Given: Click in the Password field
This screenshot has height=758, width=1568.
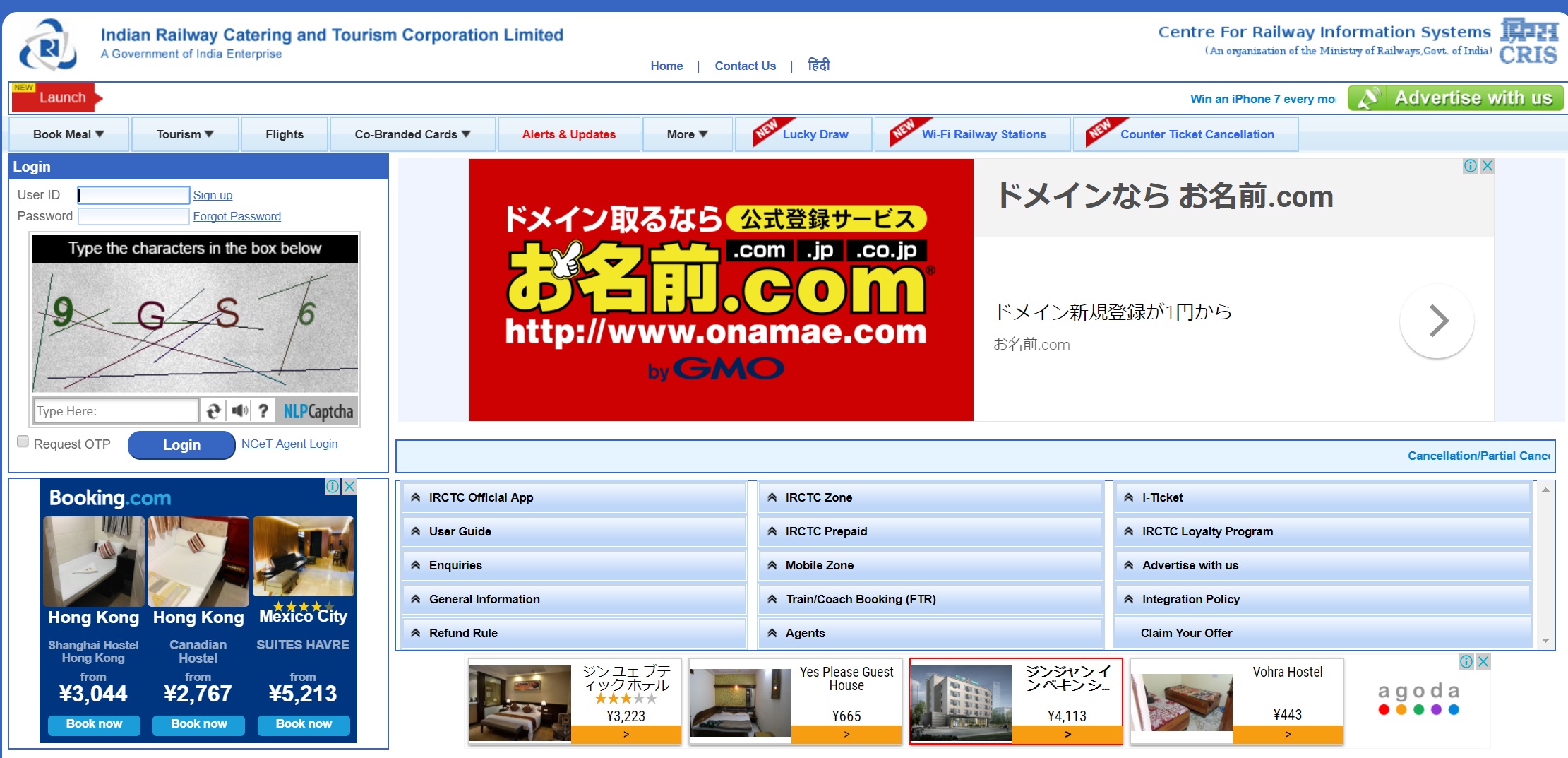Looking at the screenshot, I should pyautogui.click(x=133, y=216).
